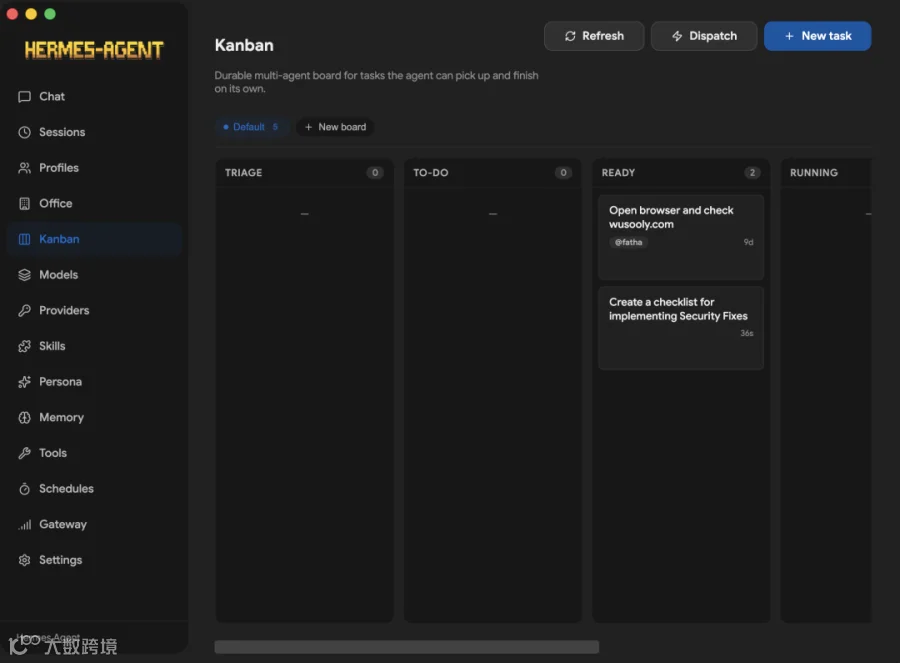
Task: Click the Models layers icon
Action: [x=24, y=274]
